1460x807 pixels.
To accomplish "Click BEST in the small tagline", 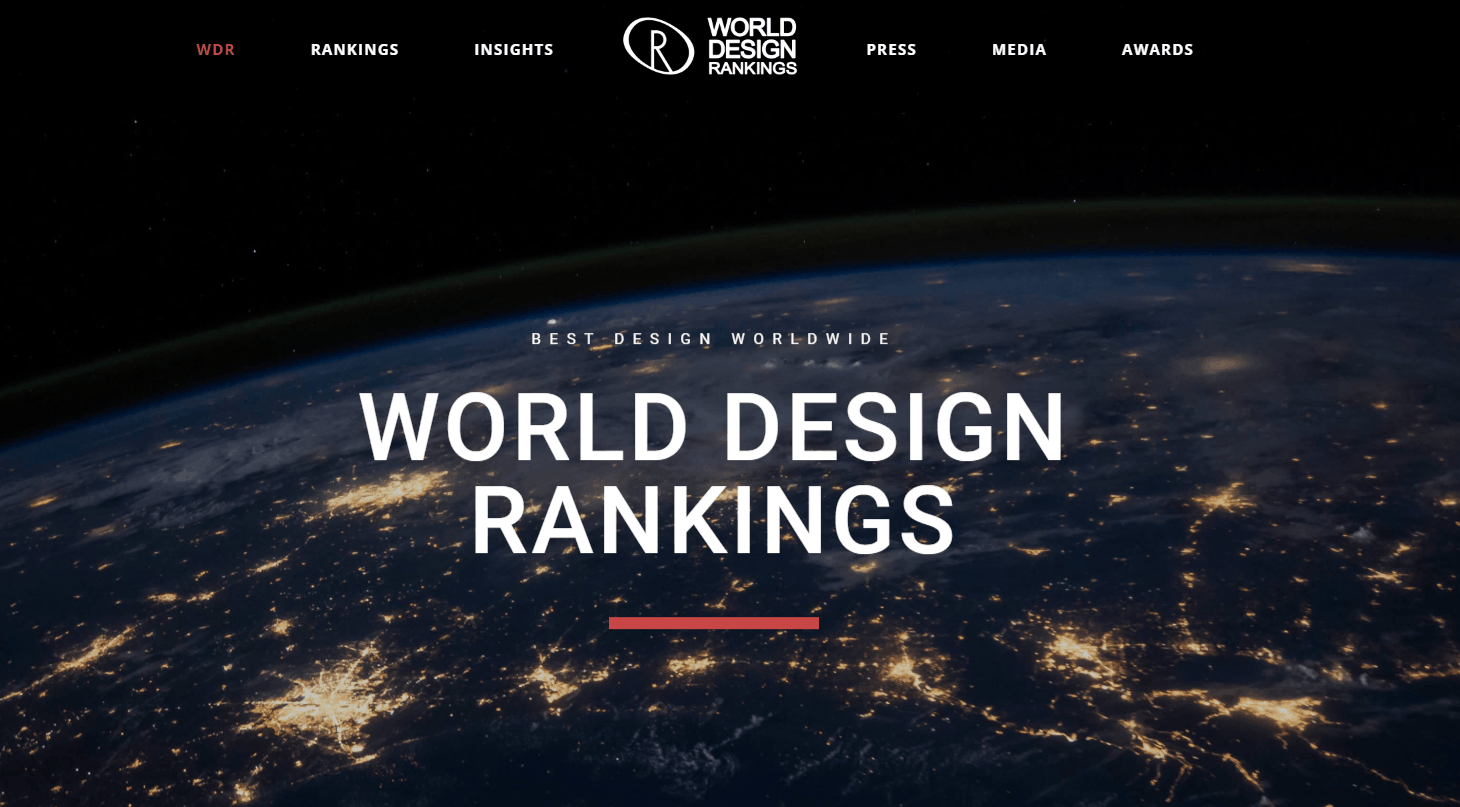I will [563, 339].
